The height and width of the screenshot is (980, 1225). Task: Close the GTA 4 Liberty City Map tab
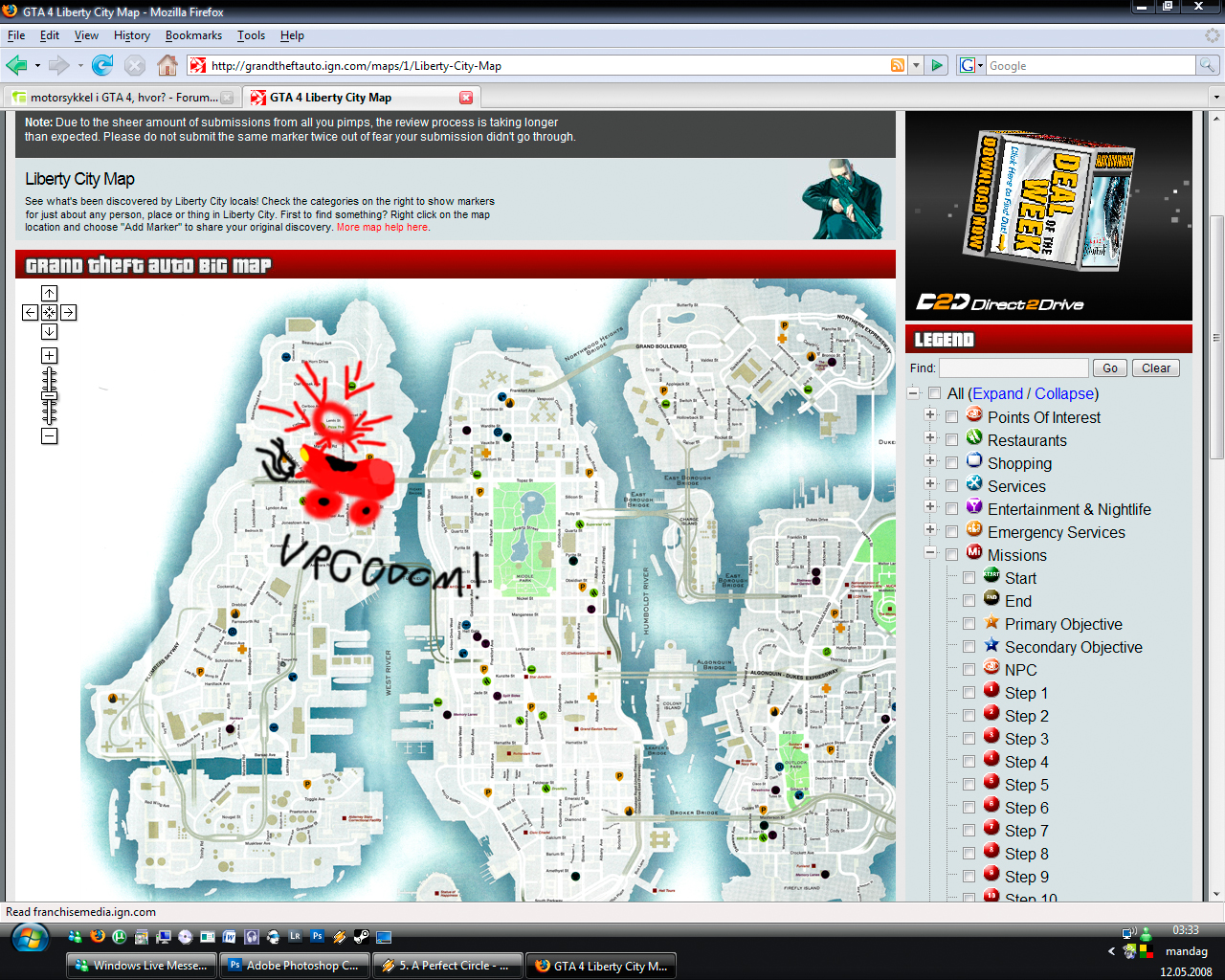[x=466, y=98]
